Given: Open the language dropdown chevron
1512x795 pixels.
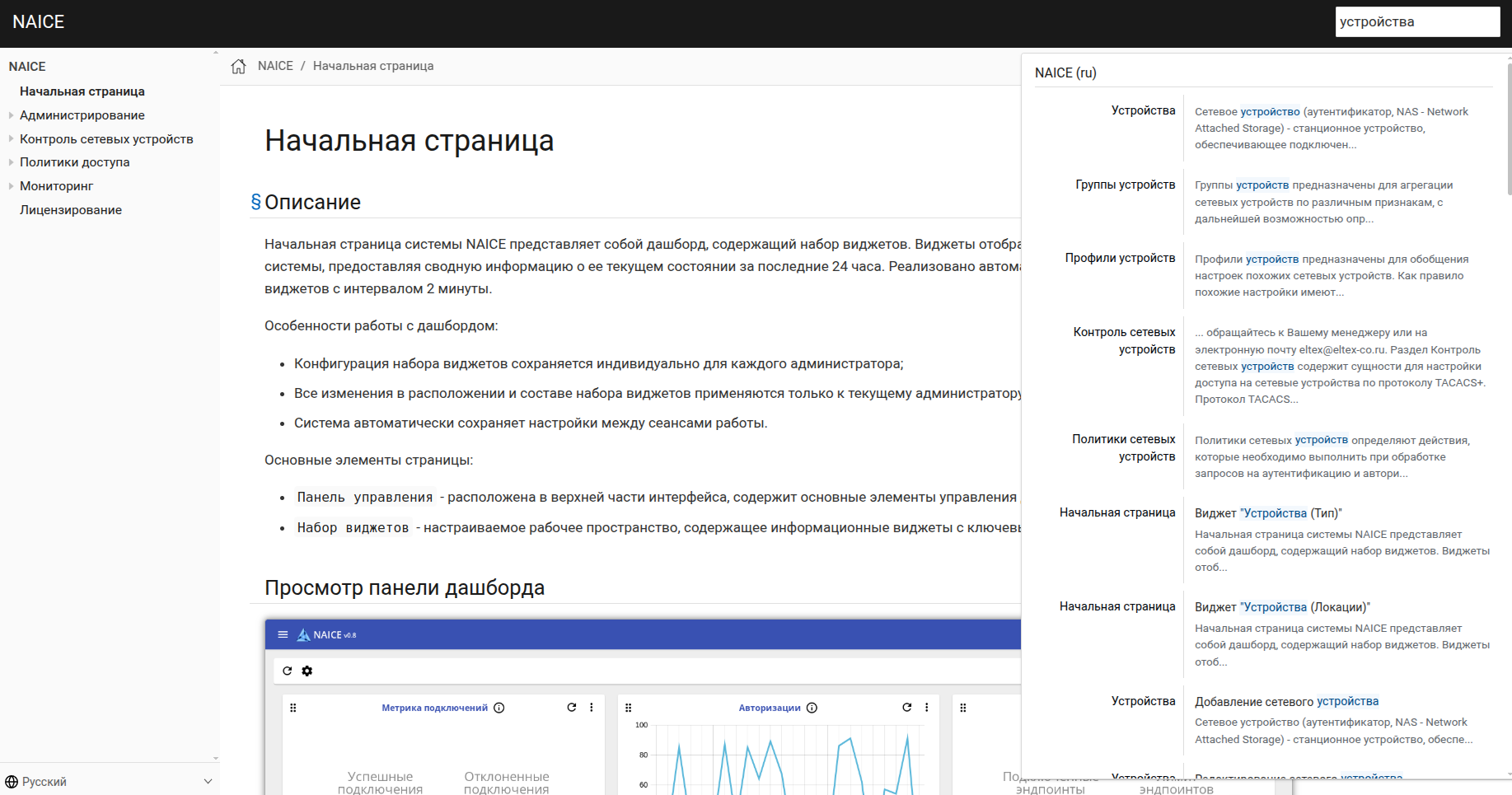Looking at the screenshot, I should pos(208,782).
